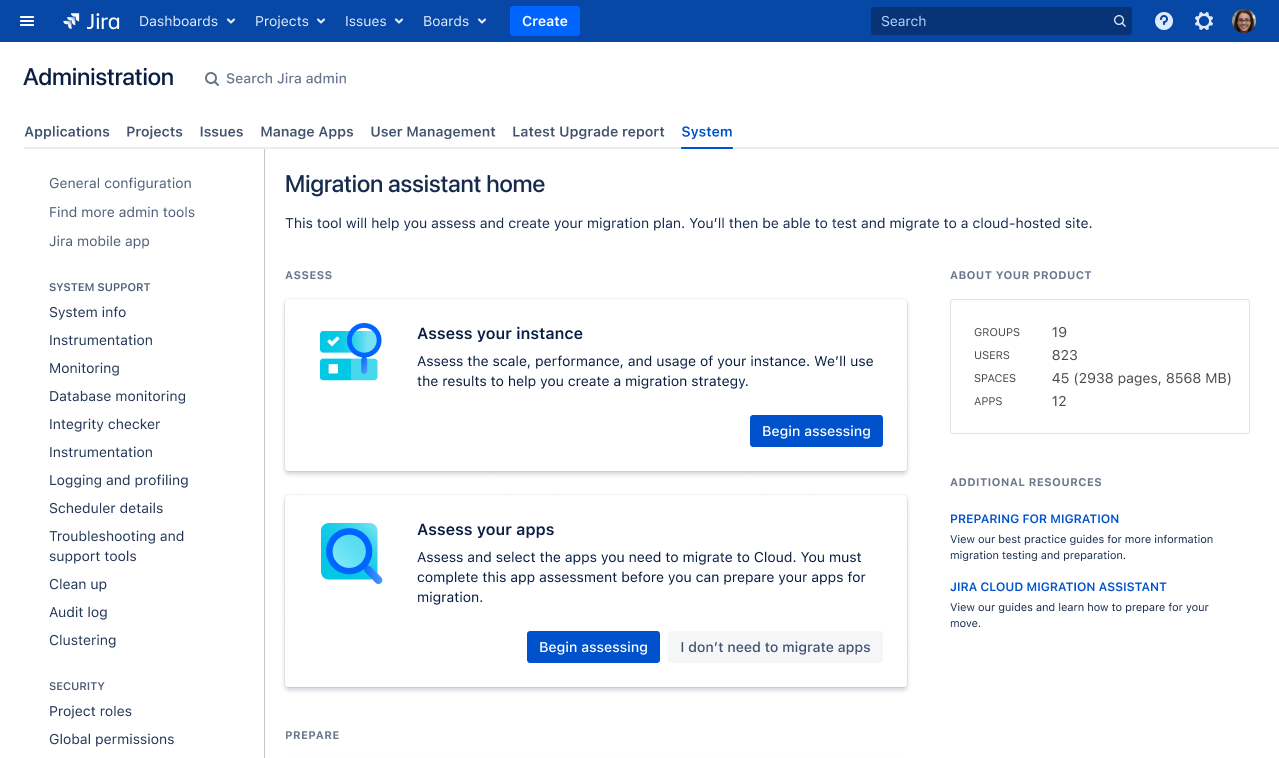Image resolution: width=1279 pixels, height=758 pixels.
Task: Open System info page
Action: tap(88, 312)
